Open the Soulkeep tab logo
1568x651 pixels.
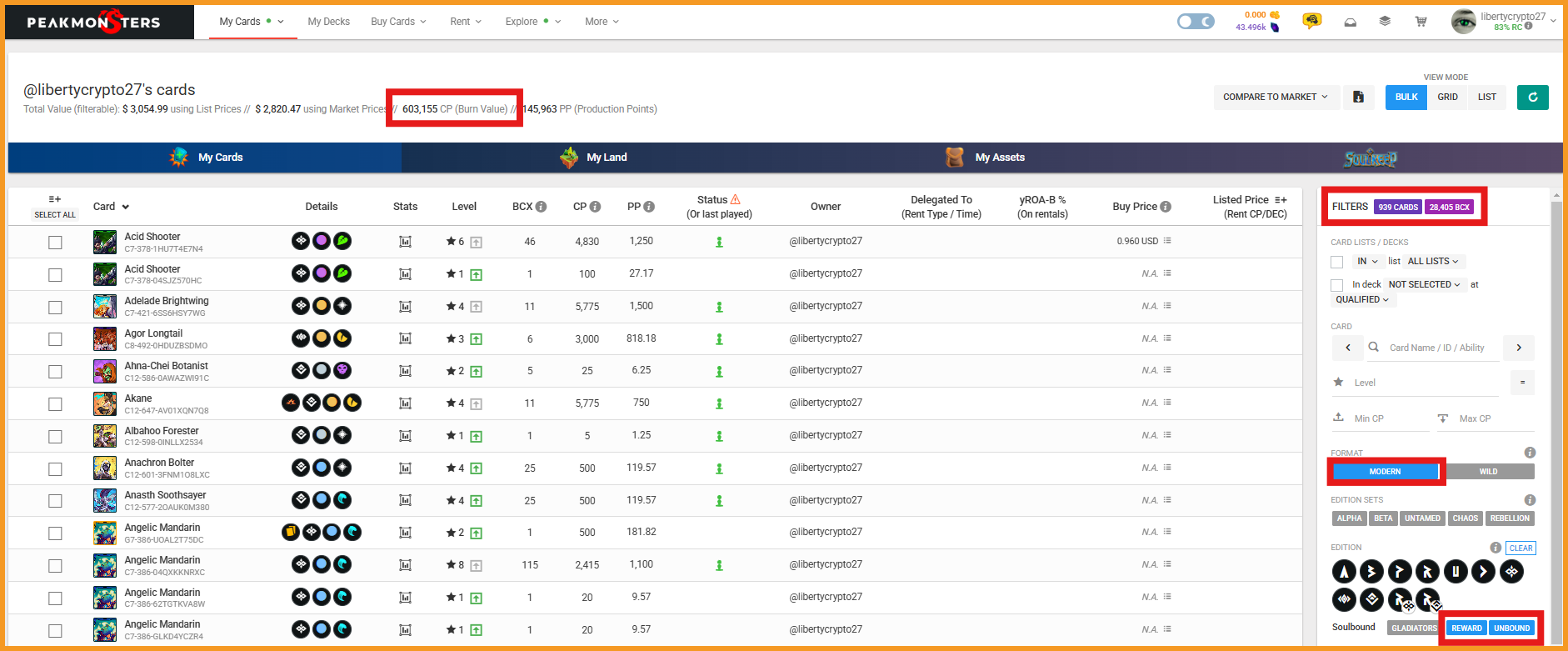coord(1371,158)
